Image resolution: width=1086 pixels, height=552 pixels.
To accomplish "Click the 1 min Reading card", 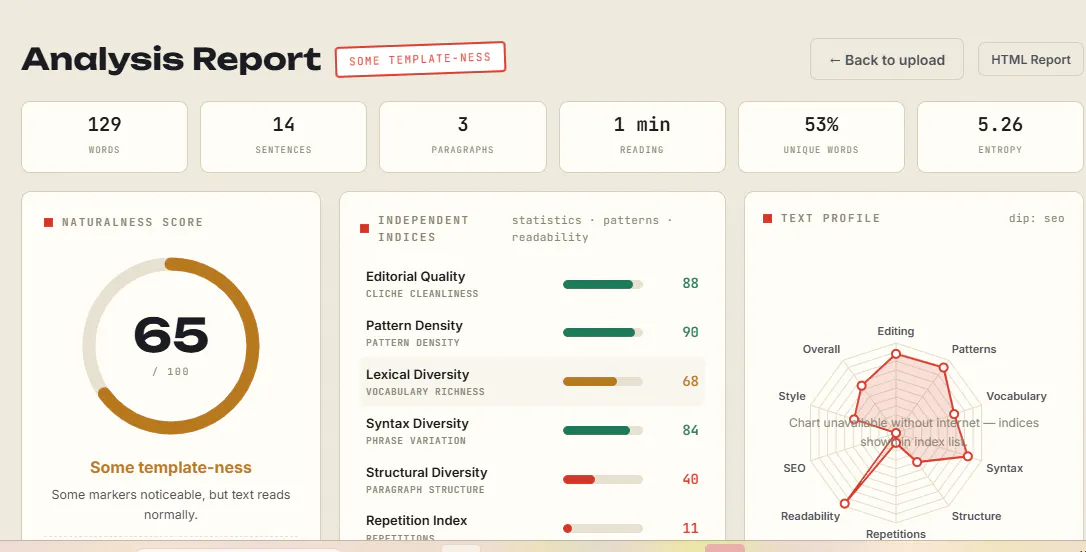I will coord(642,136).
